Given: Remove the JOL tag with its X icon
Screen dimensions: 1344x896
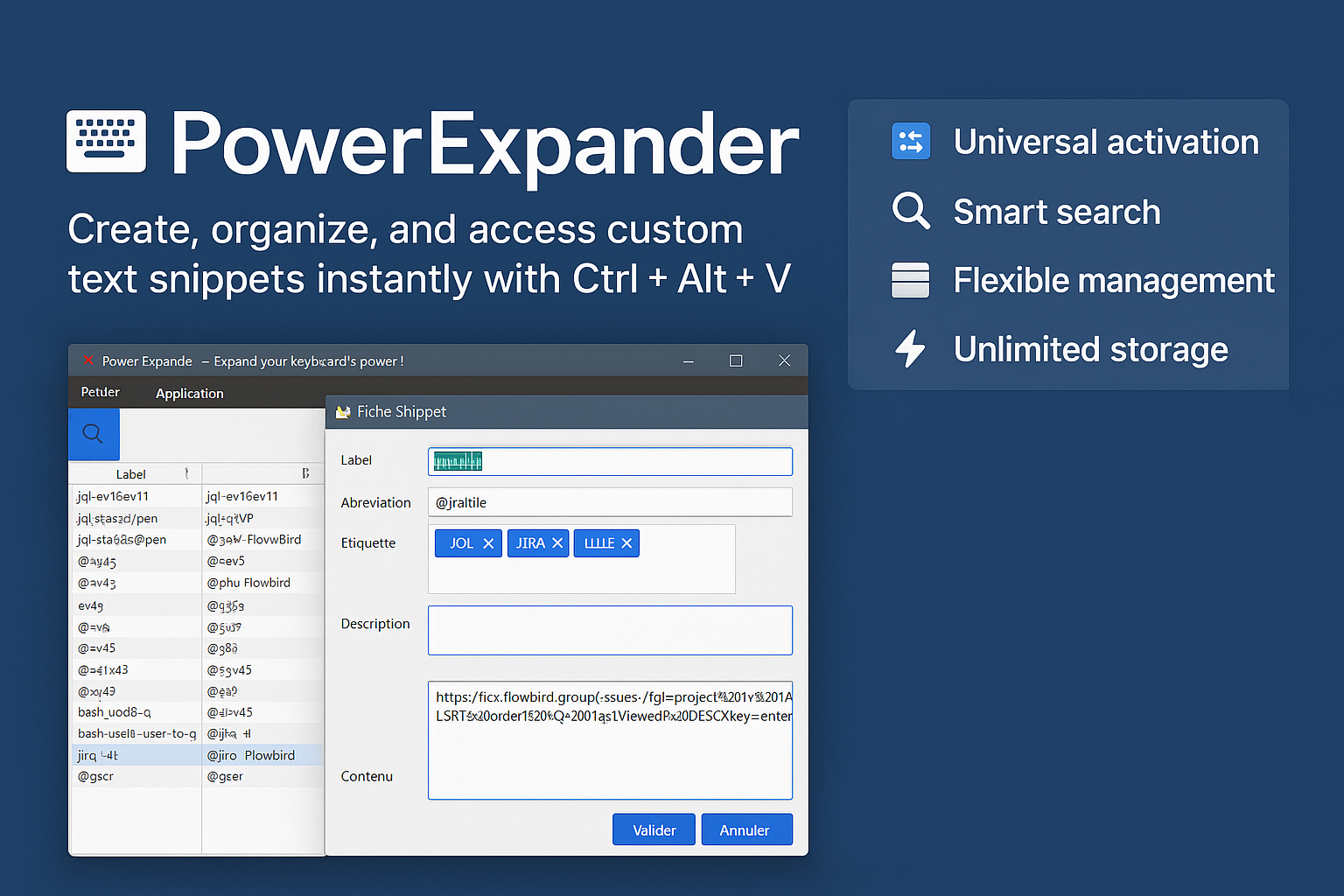Looking at the screenshot, I should (487, 542).
